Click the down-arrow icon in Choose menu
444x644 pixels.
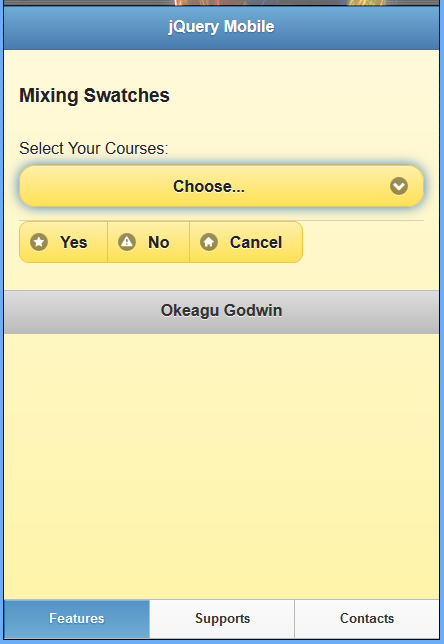pos(399,186)
